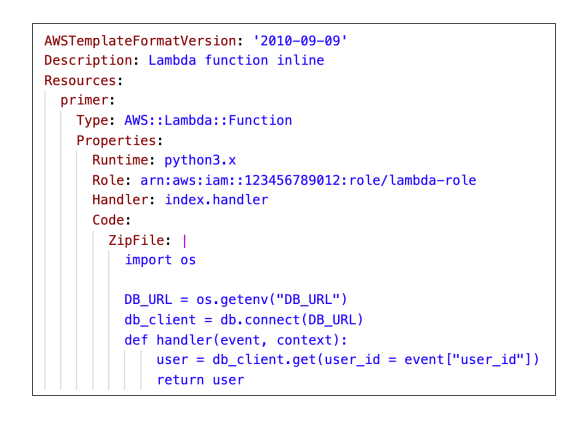Select the '2010-09-09' version string

click(x=300, y=40)
